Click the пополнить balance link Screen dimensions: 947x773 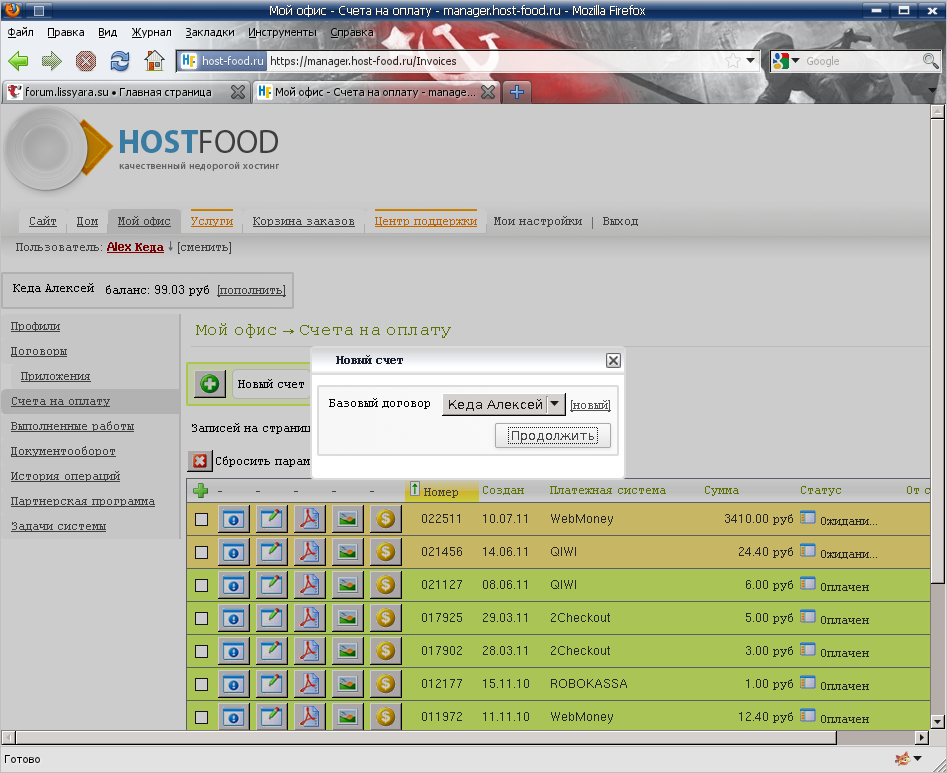click(251, 290)
